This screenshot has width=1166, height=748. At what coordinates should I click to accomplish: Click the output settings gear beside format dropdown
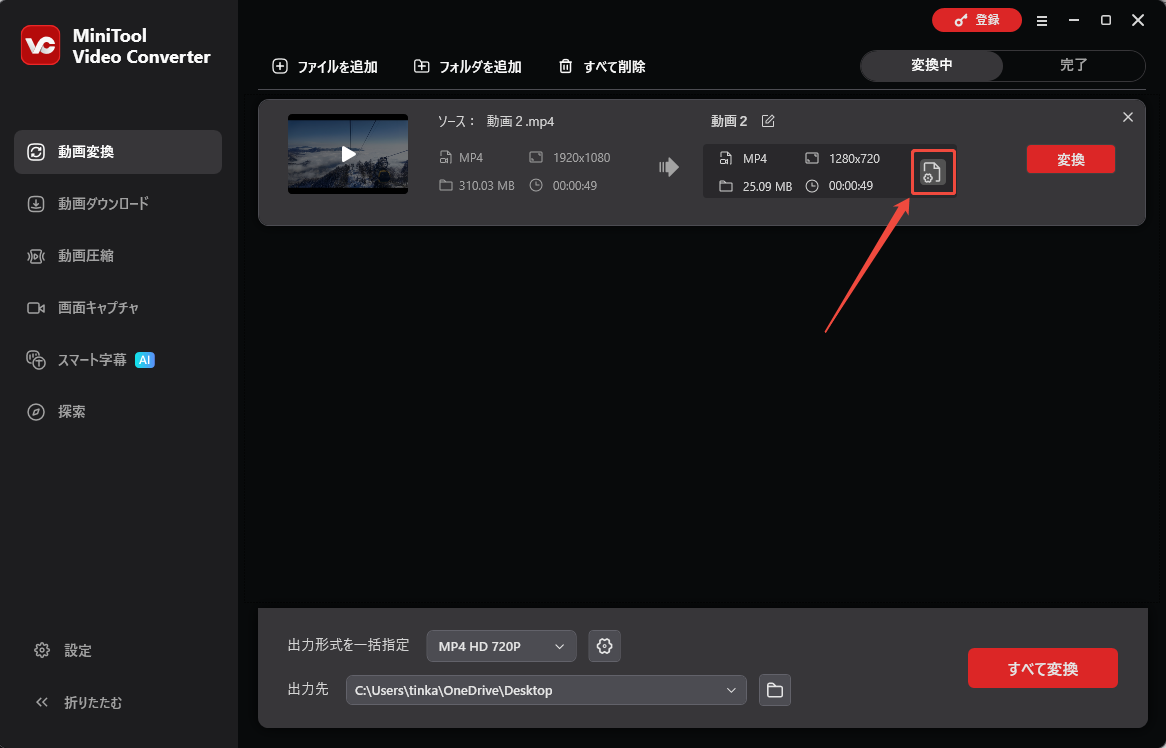click(604, 646)
